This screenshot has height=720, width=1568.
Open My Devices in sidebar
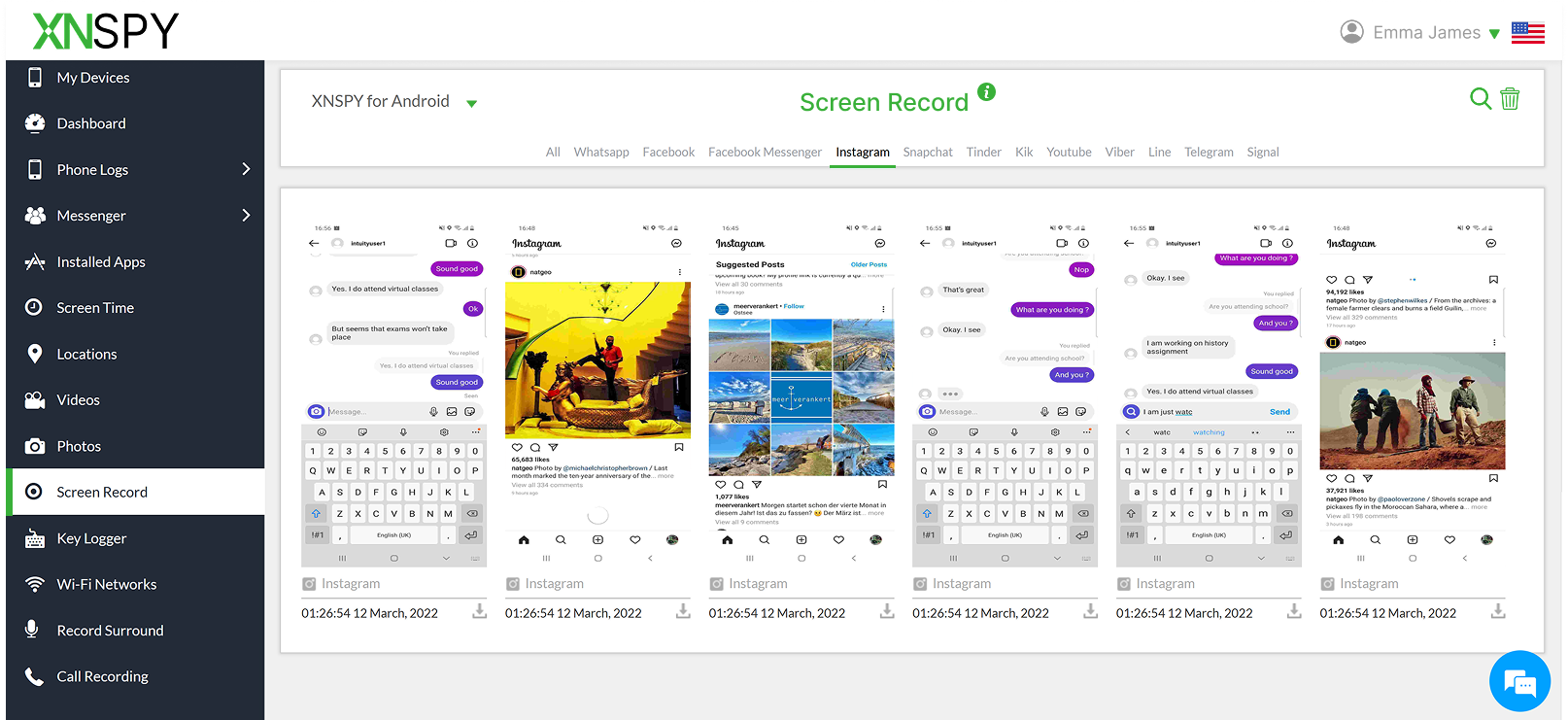pyautogui.click(x=135, y=78)
